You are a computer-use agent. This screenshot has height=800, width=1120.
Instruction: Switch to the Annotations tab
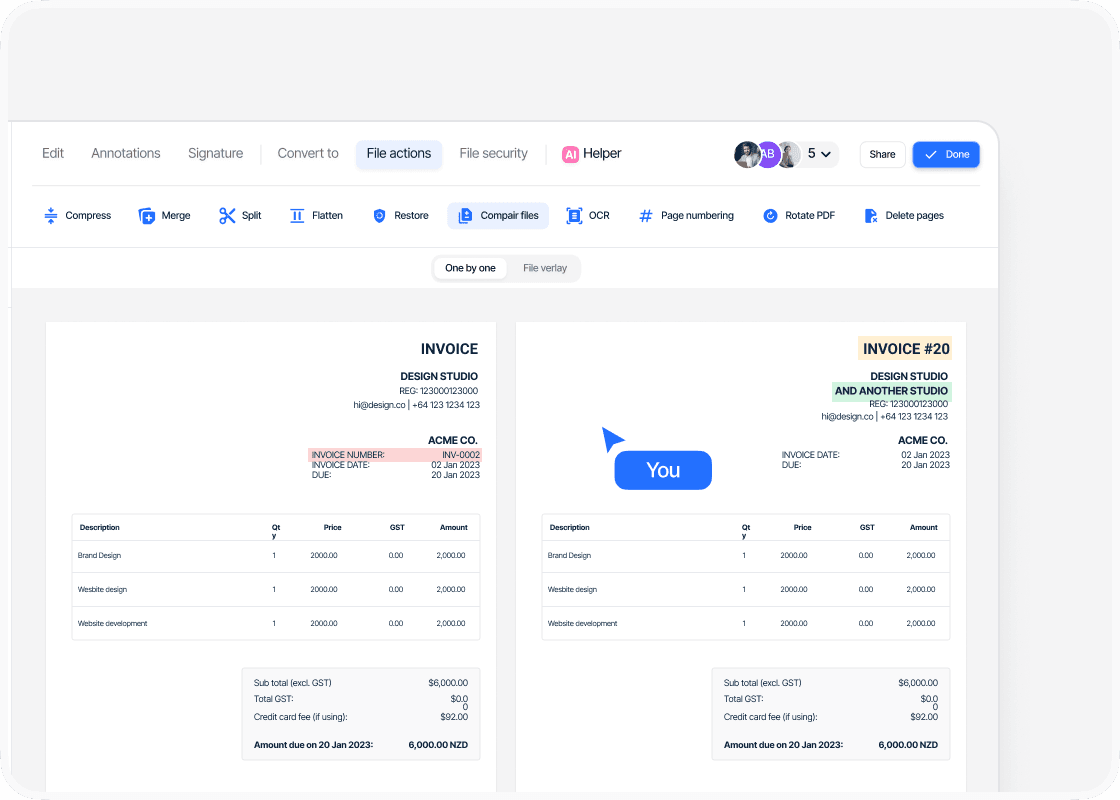(x=126, y=154)
